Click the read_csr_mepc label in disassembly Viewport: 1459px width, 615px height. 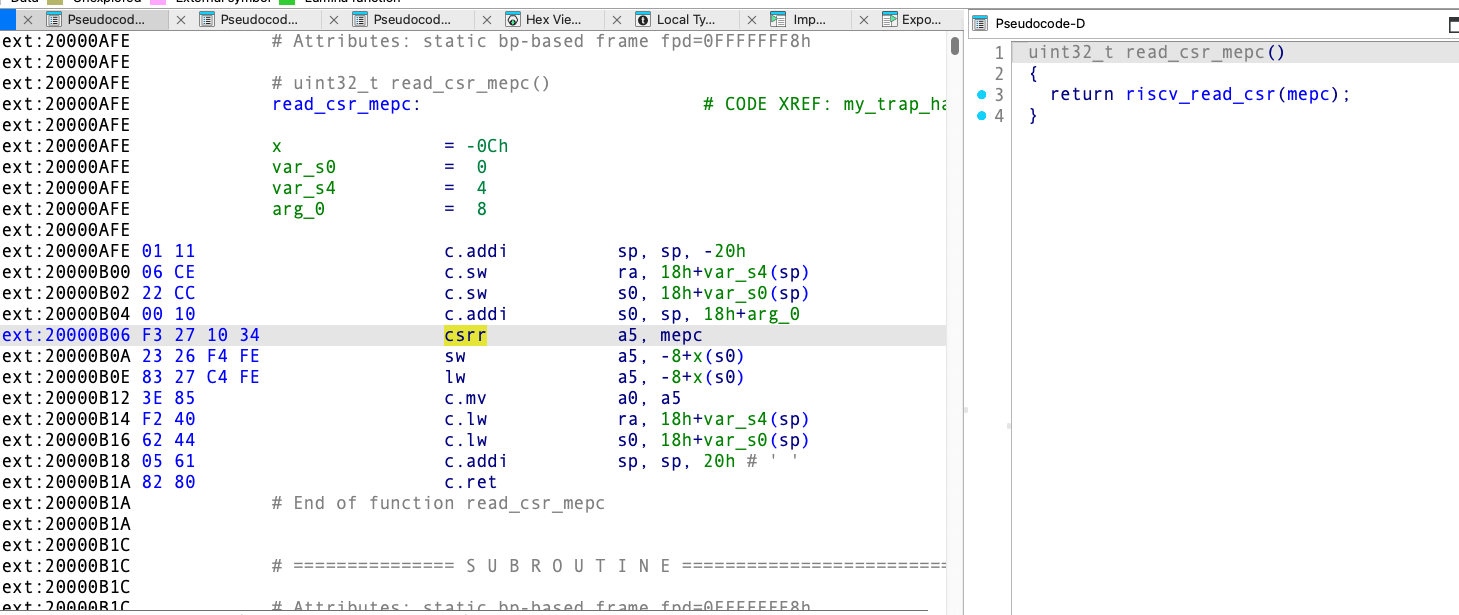tap(346, 104)
